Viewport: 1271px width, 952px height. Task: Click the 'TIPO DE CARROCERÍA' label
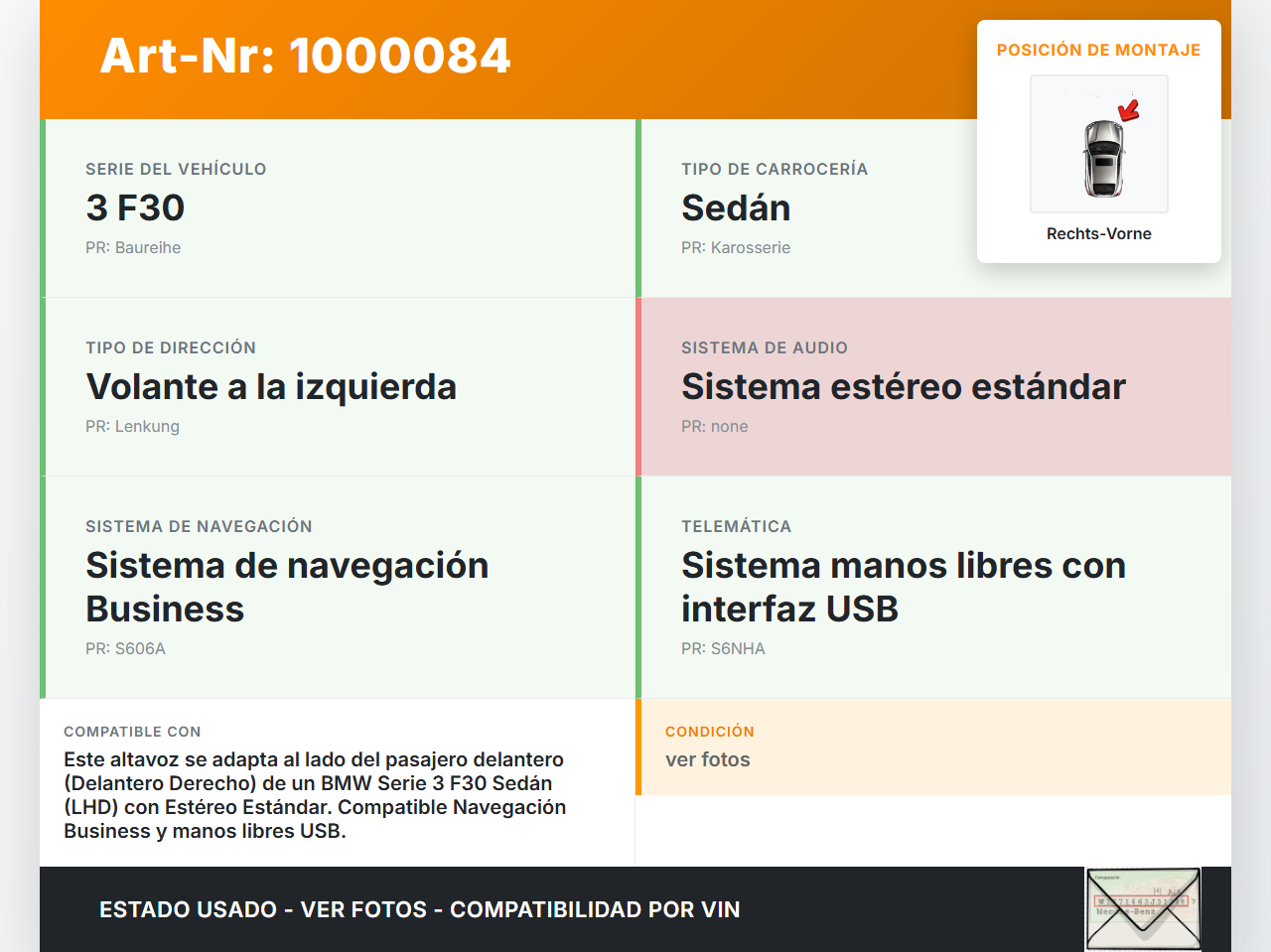pos(775,169)
